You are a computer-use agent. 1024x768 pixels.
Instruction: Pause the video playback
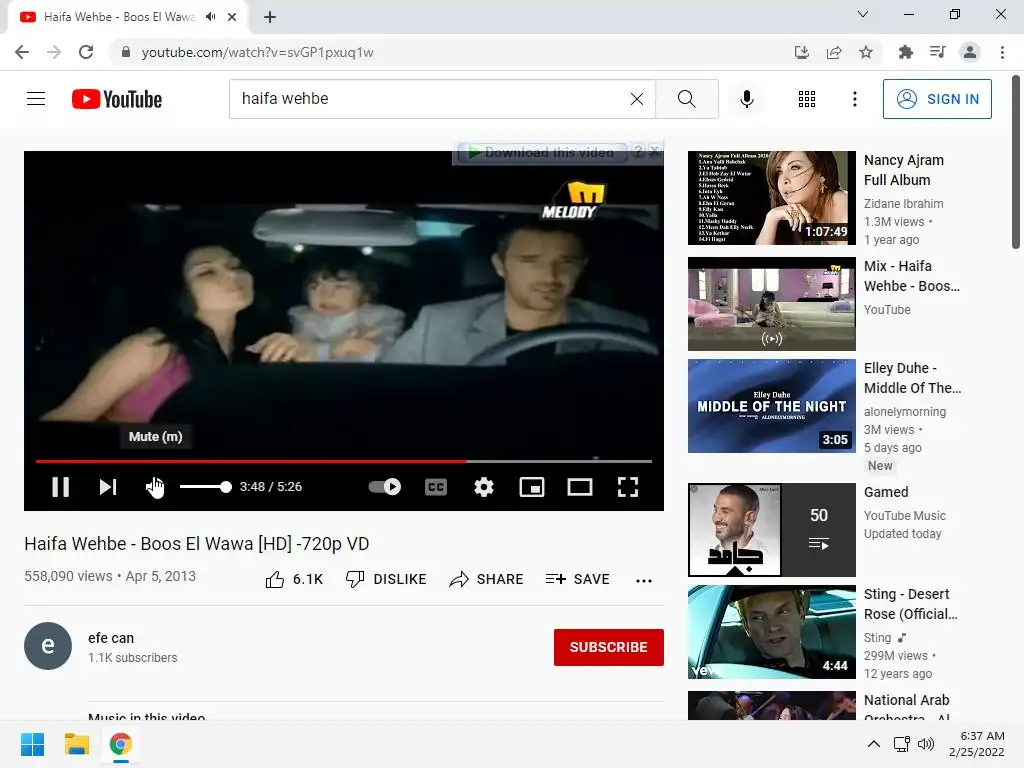coord(60,487)
